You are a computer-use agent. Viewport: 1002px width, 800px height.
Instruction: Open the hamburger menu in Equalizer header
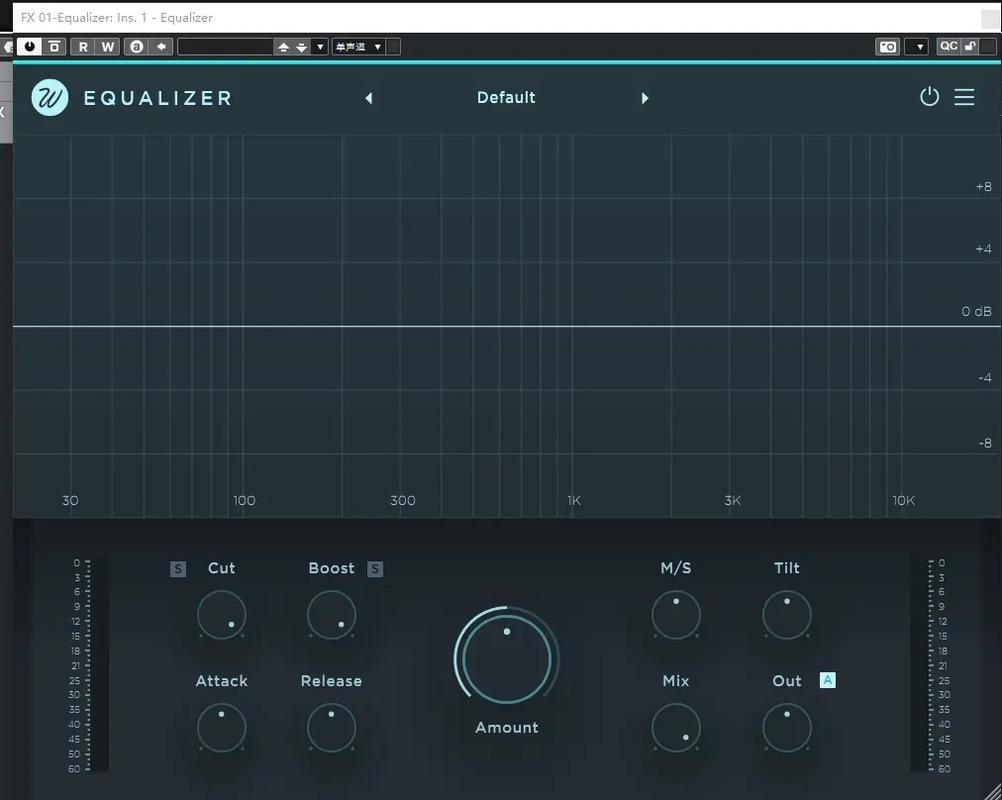coord(964,97)
